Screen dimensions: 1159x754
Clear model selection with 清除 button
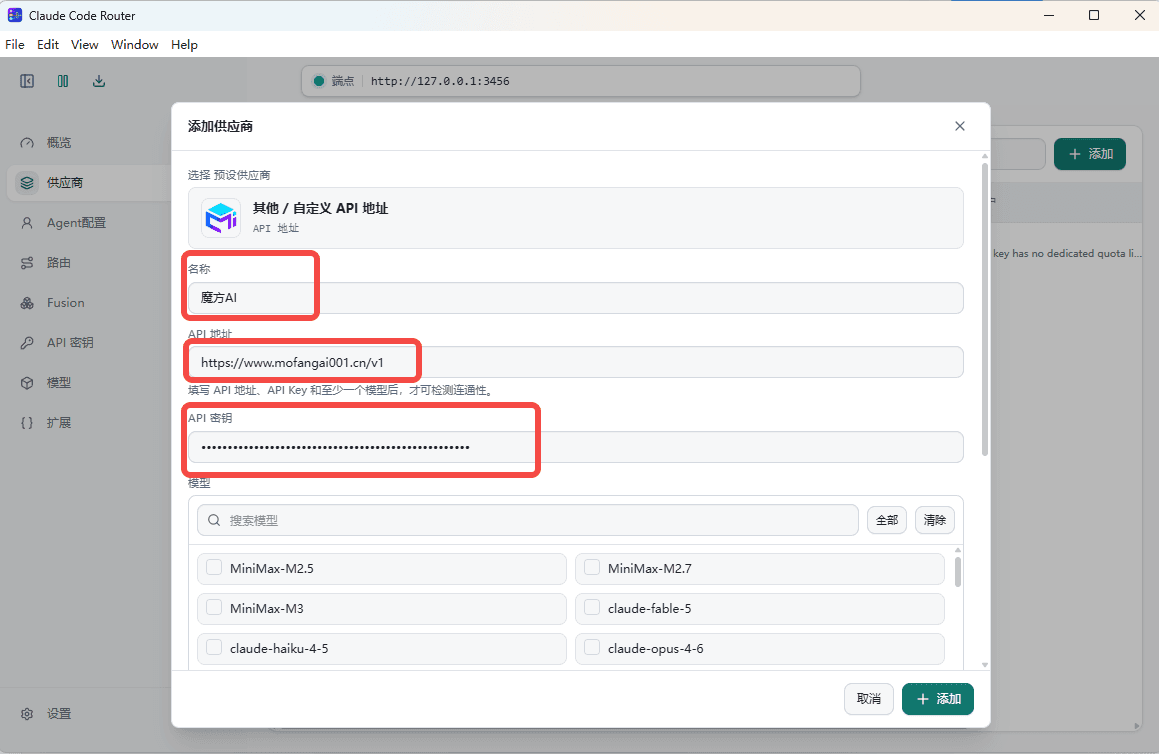[x=934, y=520]
